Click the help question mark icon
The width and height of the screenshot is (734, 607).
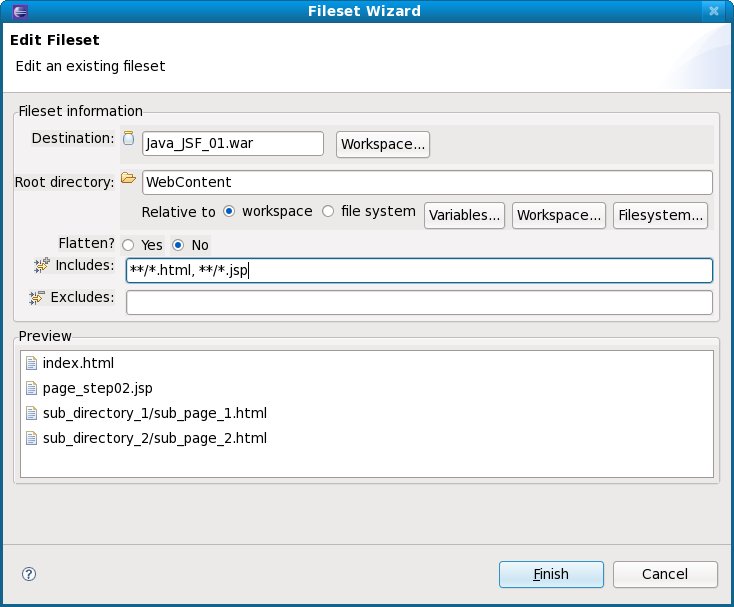[x=28, y=574]
